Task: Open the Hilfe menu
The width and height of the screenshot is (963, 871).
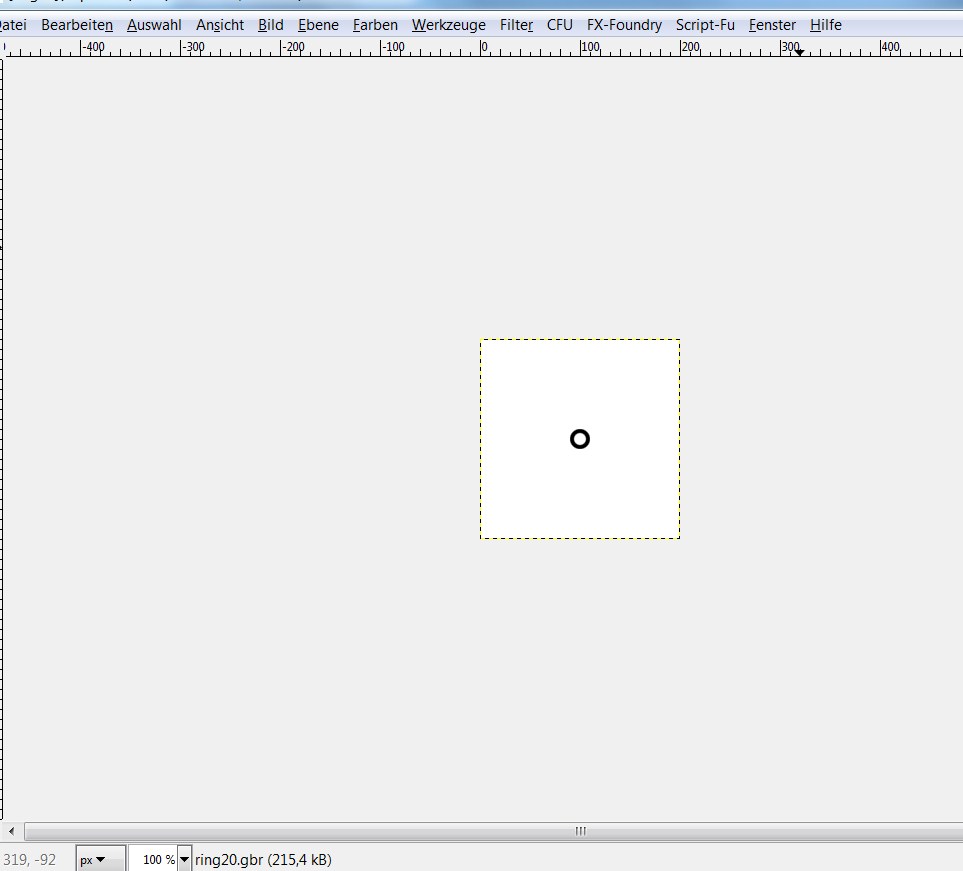Action: pos(825,25)
